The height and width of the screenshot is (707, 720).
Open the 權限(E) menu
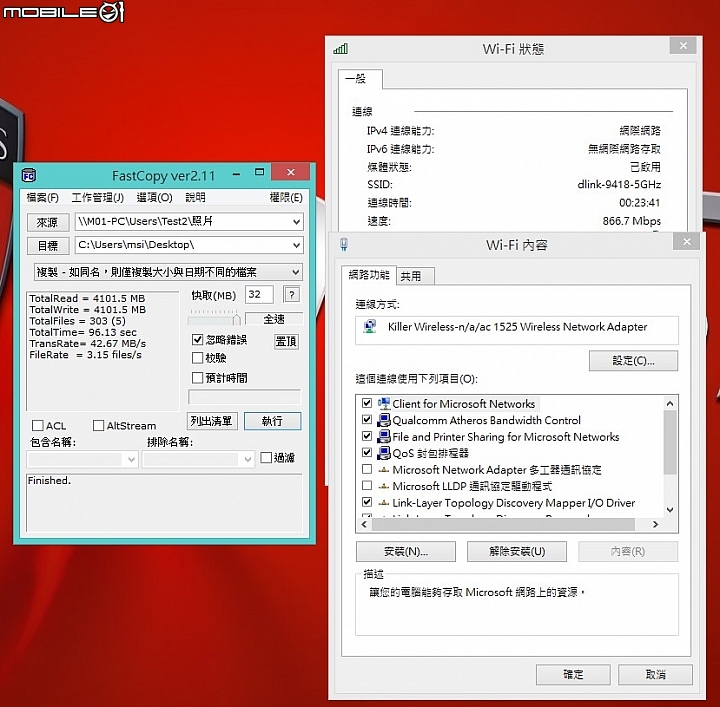click(286, 198)
